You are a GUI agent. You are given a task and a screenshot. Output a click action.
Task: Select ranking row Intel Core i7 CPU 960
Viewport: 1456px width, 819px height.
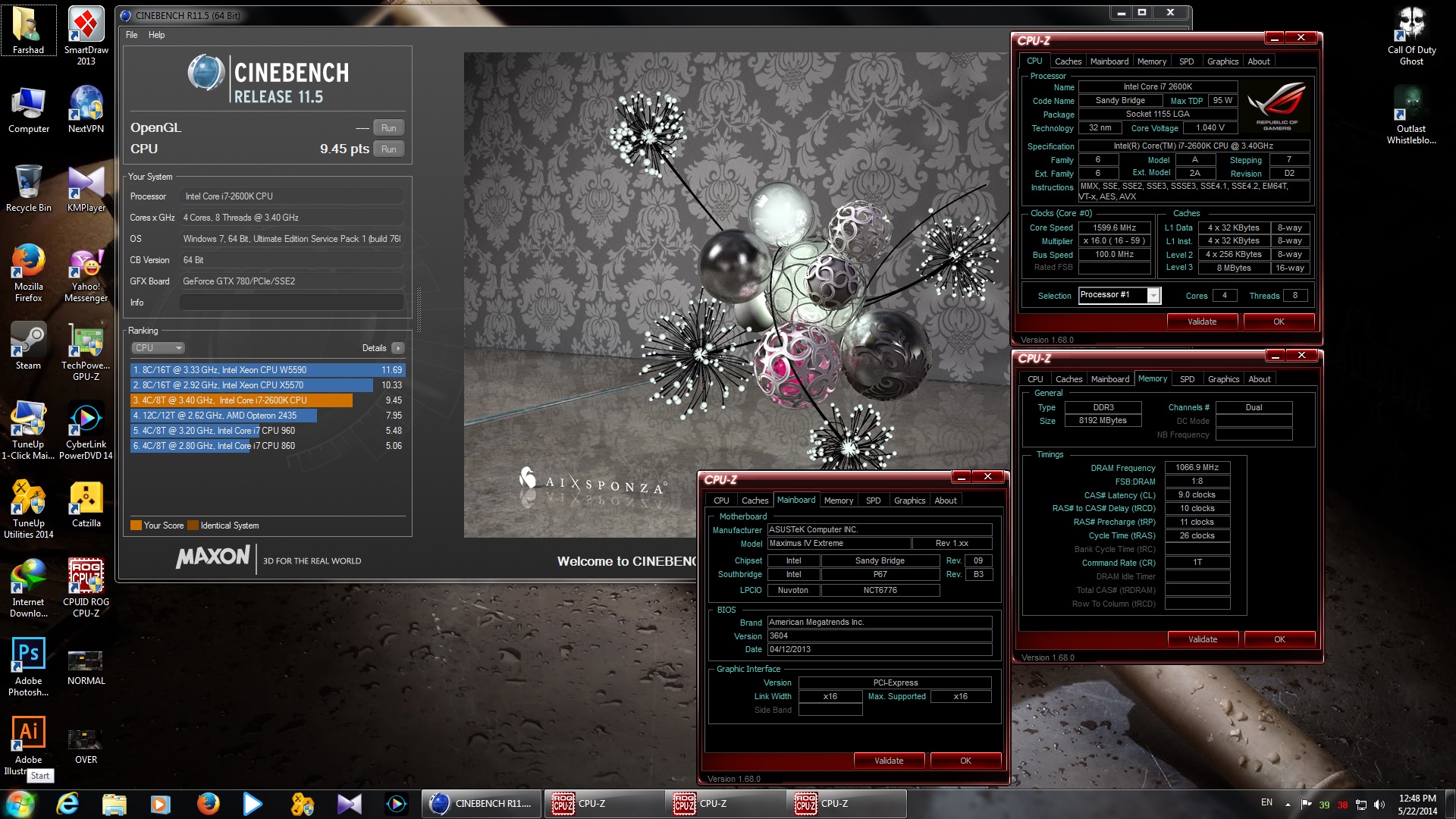point(268,431)
